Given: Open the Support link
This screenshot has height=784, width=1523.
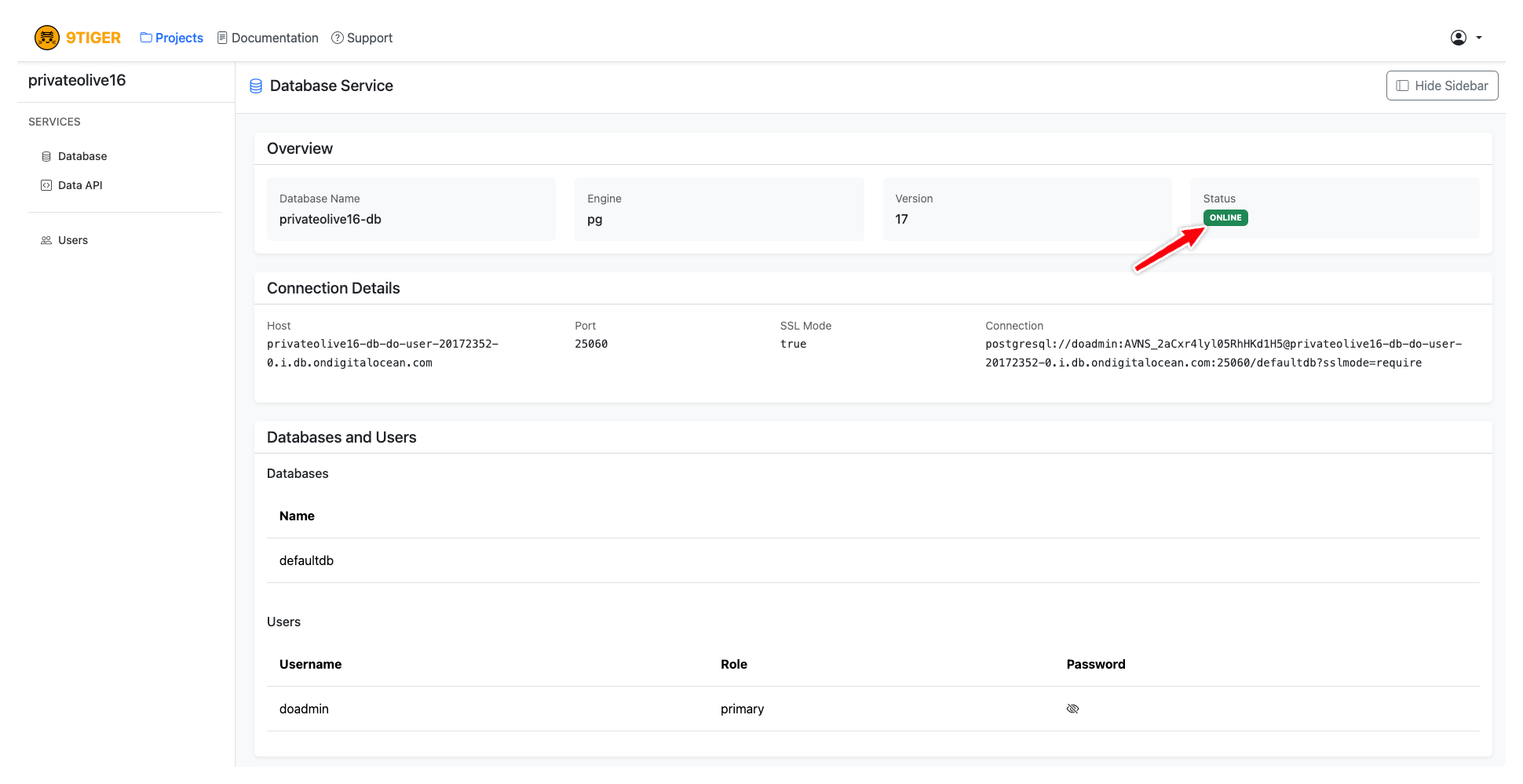Looking at the screenshot, I should pyautogui.click(x=369, y=38).
